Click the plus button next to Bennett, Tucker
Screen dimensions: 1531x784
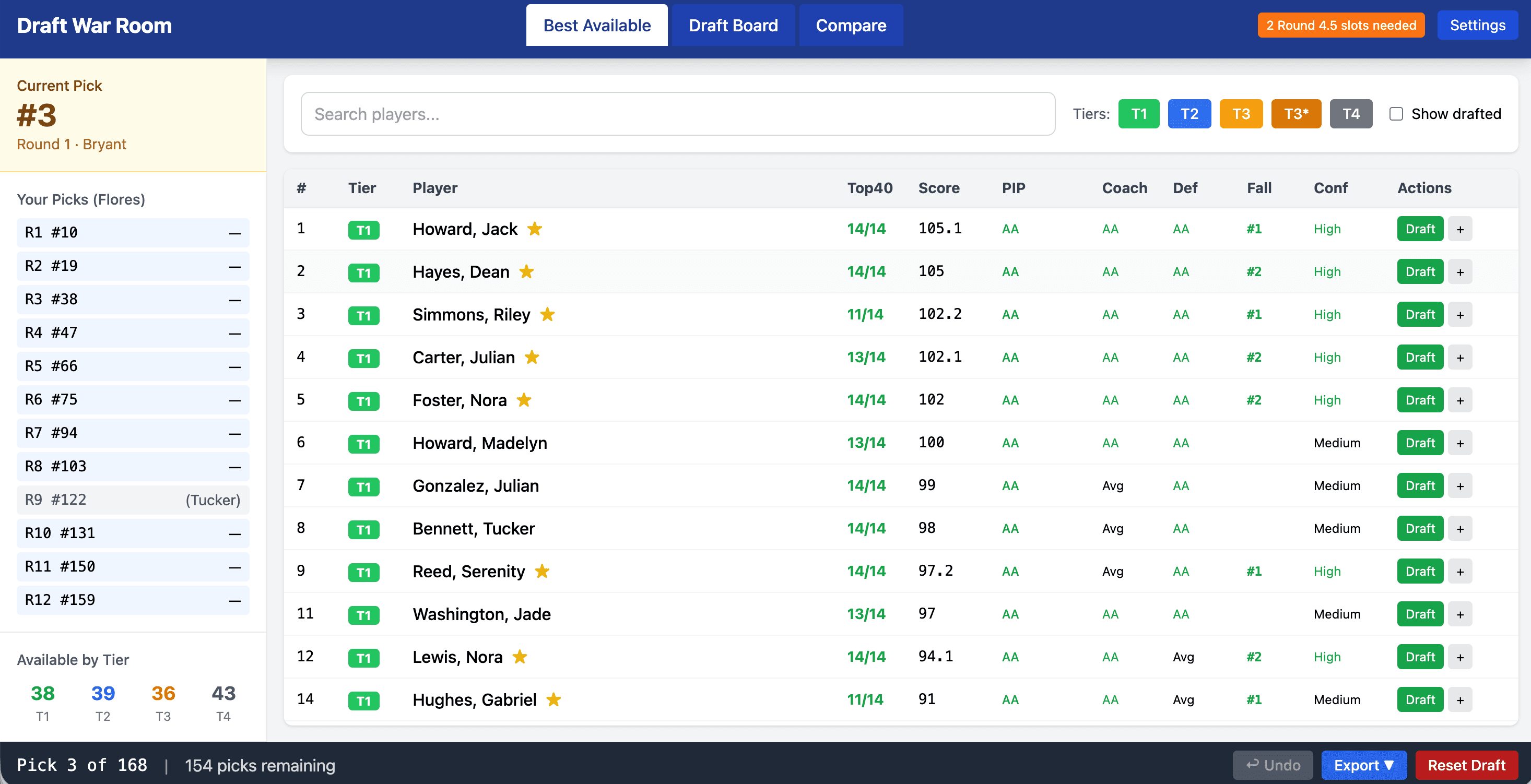click(1461, 528)
